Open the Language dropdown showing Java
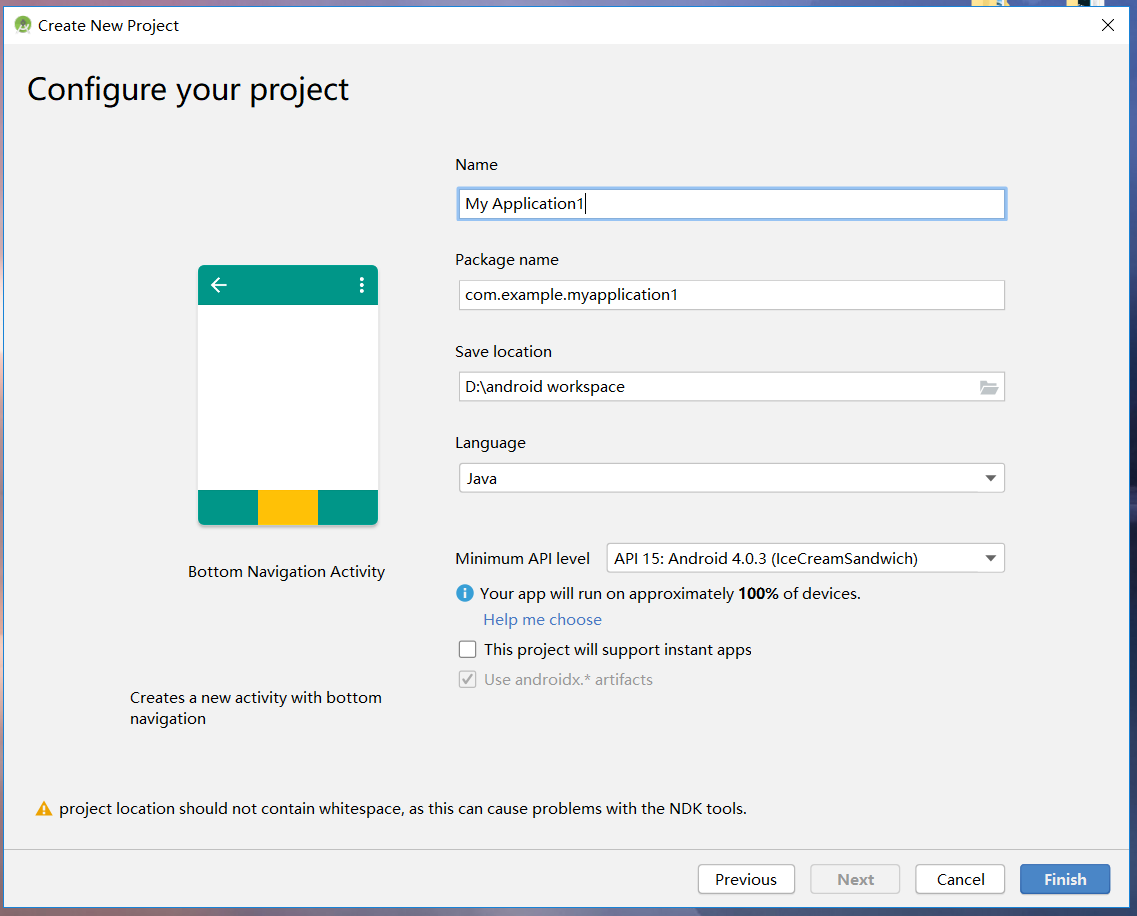 (x=732, y=478)
